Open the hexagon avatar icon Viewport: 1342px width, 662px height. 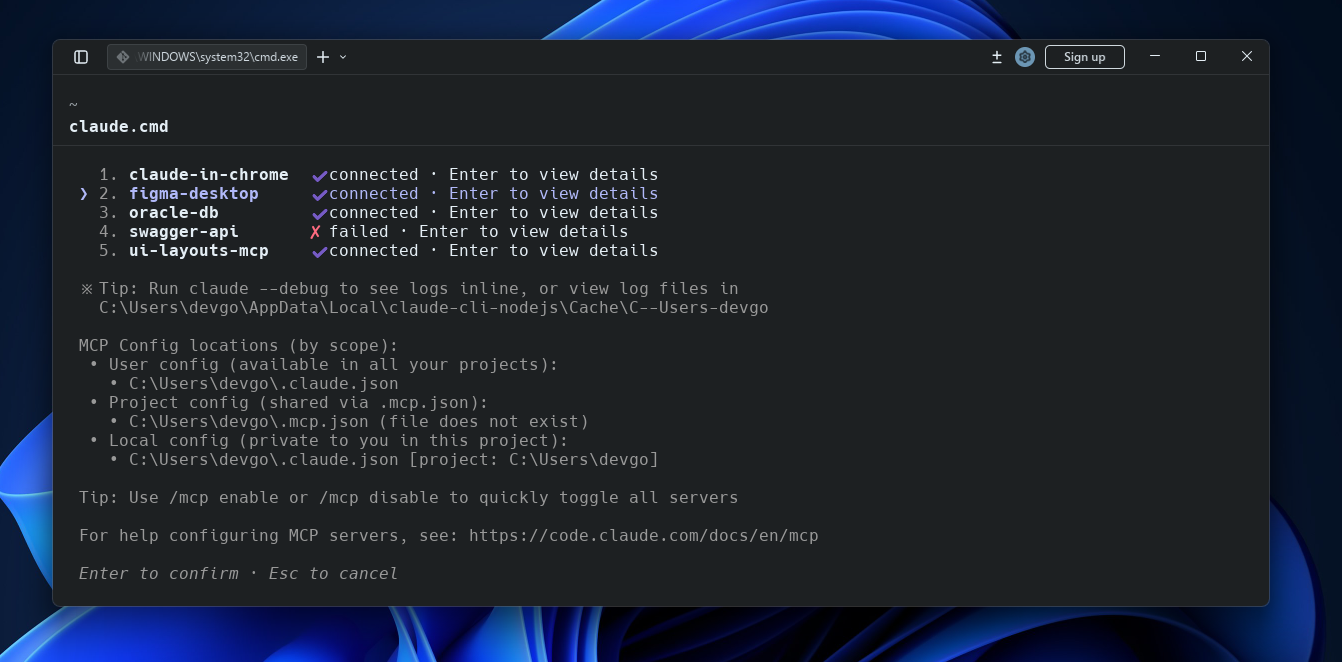pyautogui.click(x=1024, y=57)
